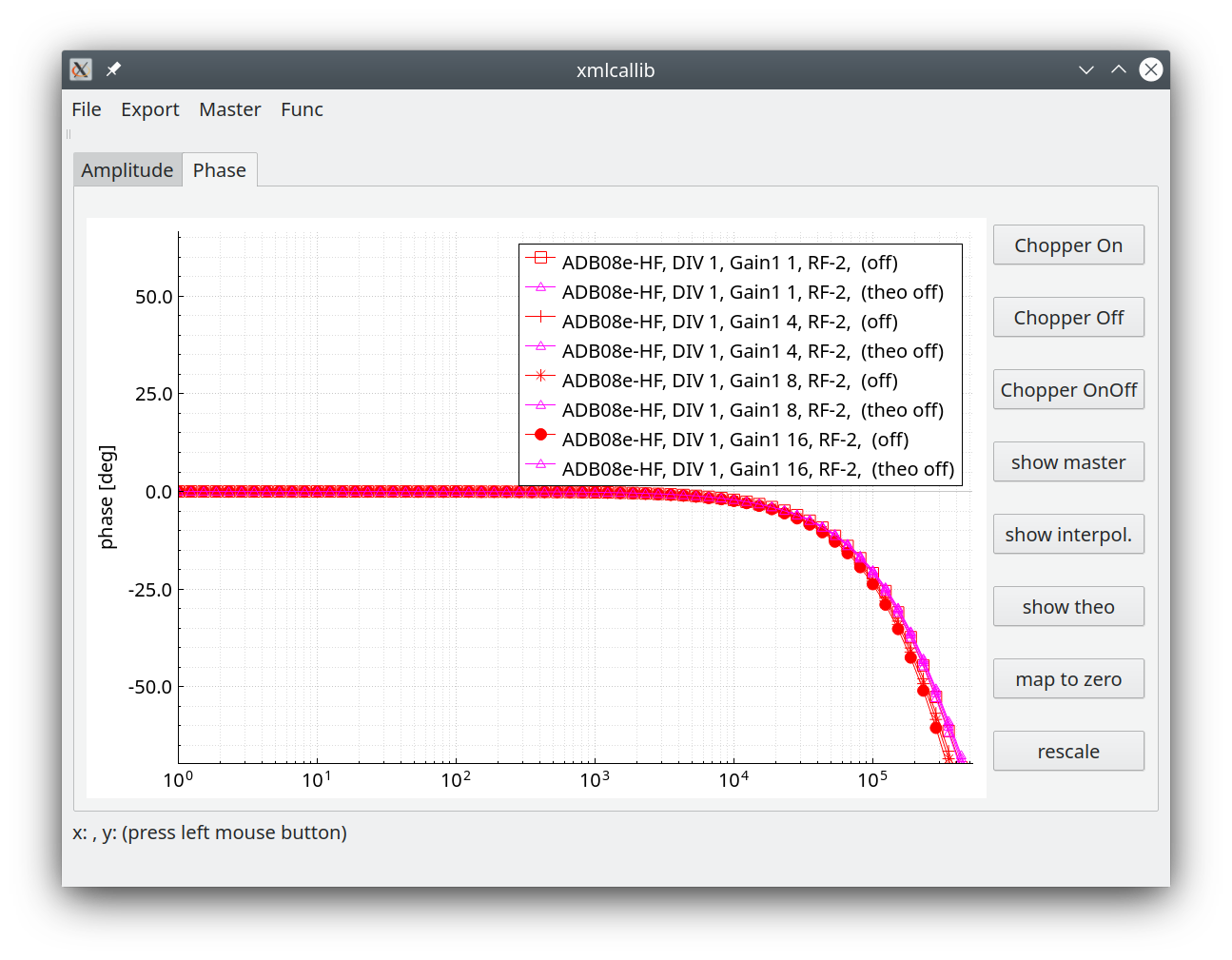1232x960 pixels.
Task: Click the red square marker for Gain1 1 (off)
Action: [540, 257]
